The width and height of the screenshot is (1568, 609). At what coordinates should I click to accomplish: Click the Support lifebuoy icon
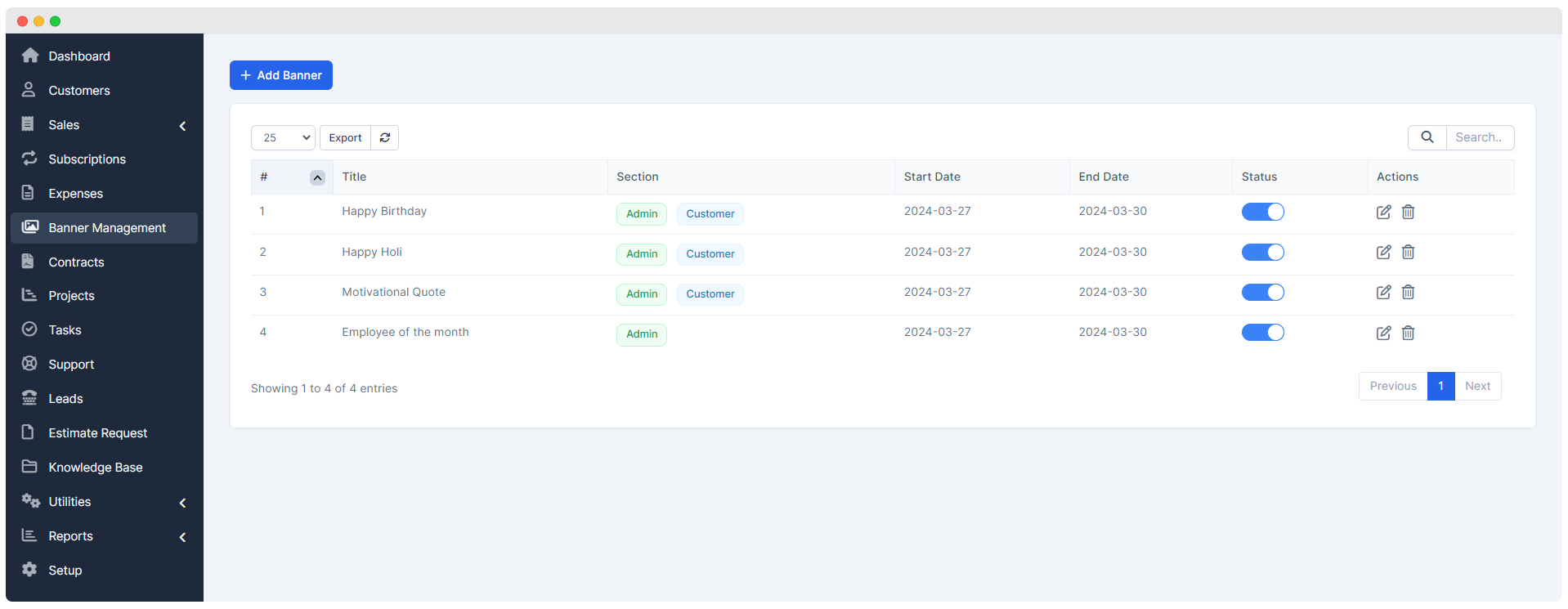(29, 364)
